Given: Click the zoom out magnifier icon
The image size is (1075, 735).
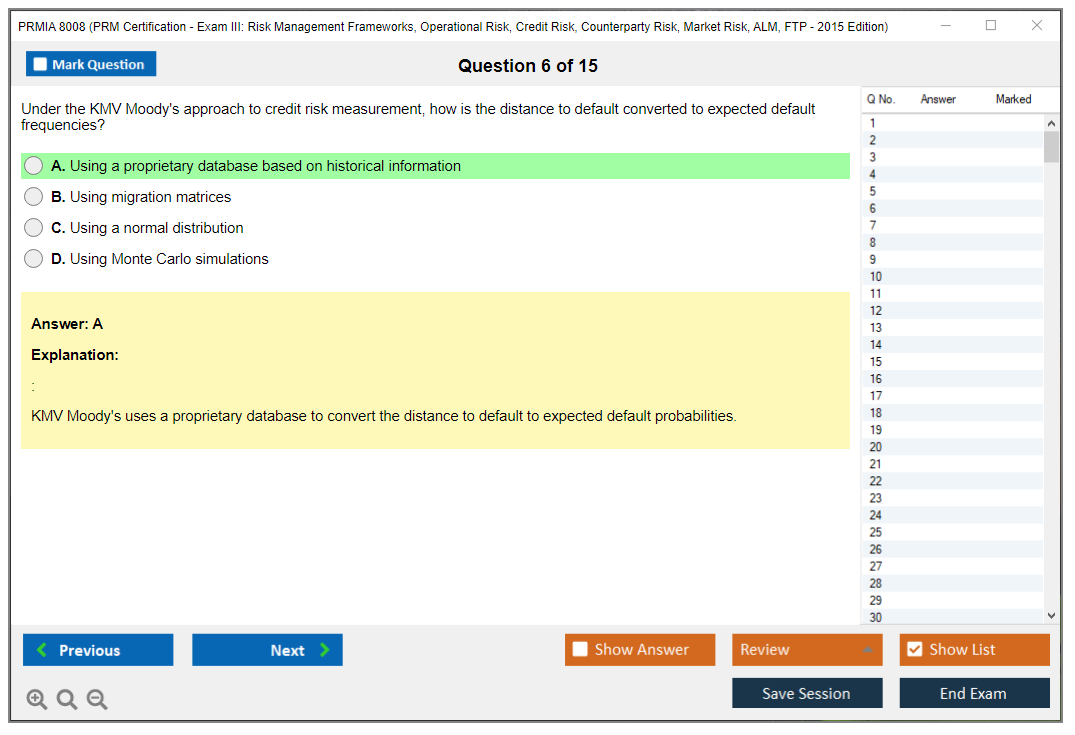Looking at the screenshot, I should (x=97, y=700).
